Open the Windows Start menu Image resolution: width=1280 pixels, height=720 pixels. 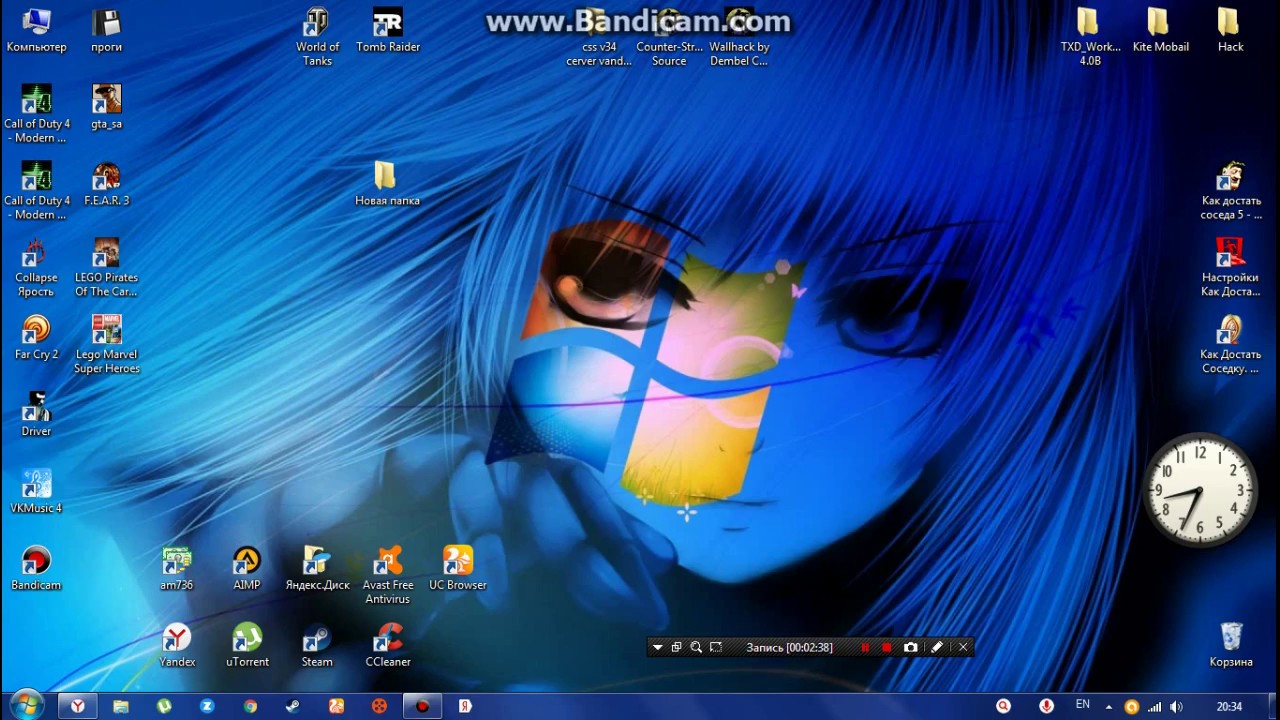click(x=27, y=705)
